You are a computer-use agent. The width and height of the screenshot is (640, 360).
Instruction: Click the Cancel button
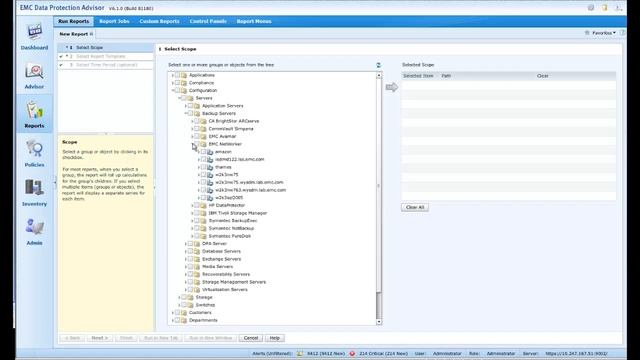(251, 338)
